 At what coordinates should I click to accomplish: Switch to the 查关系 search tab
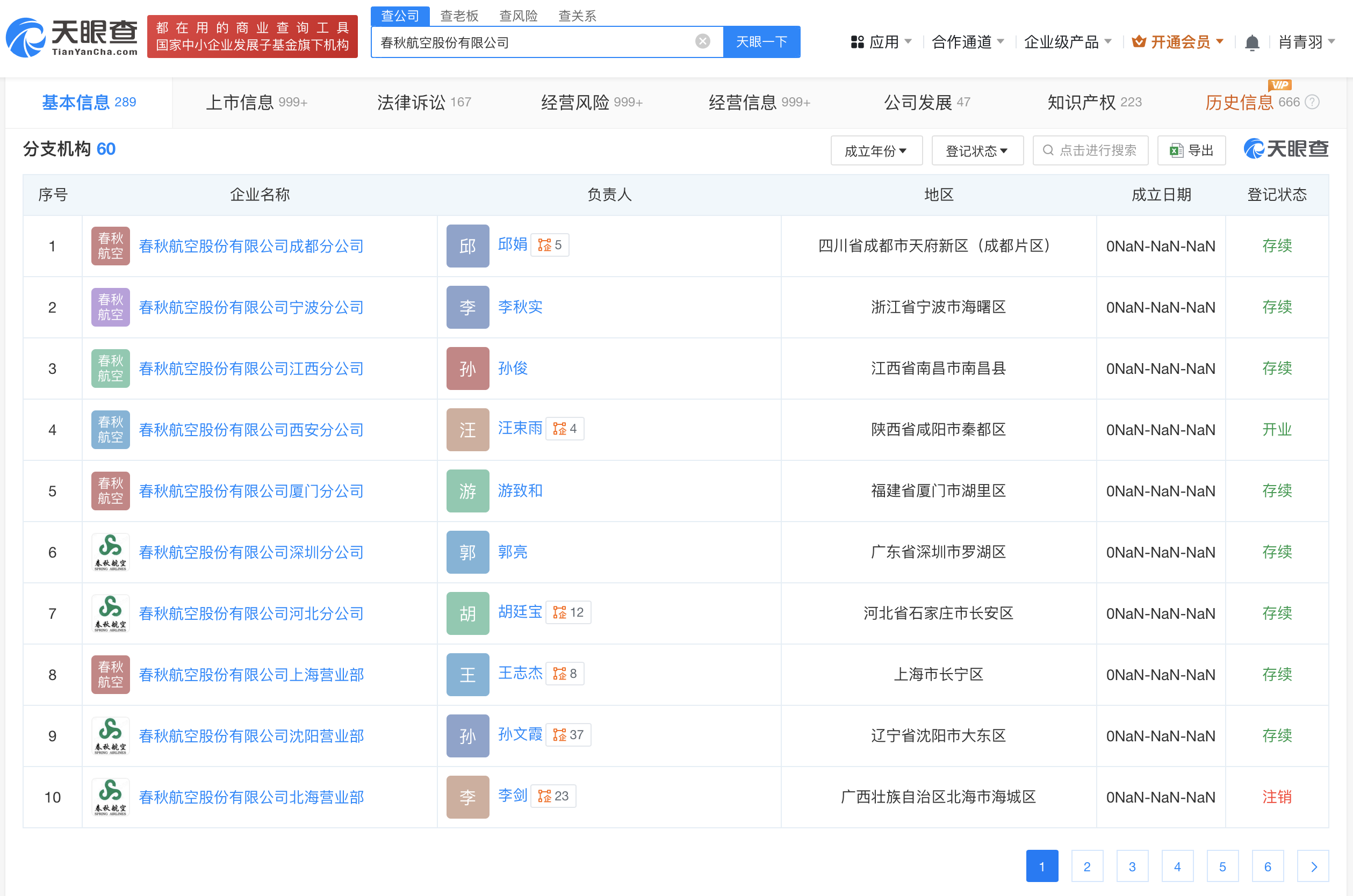click(x=577, y=16)
